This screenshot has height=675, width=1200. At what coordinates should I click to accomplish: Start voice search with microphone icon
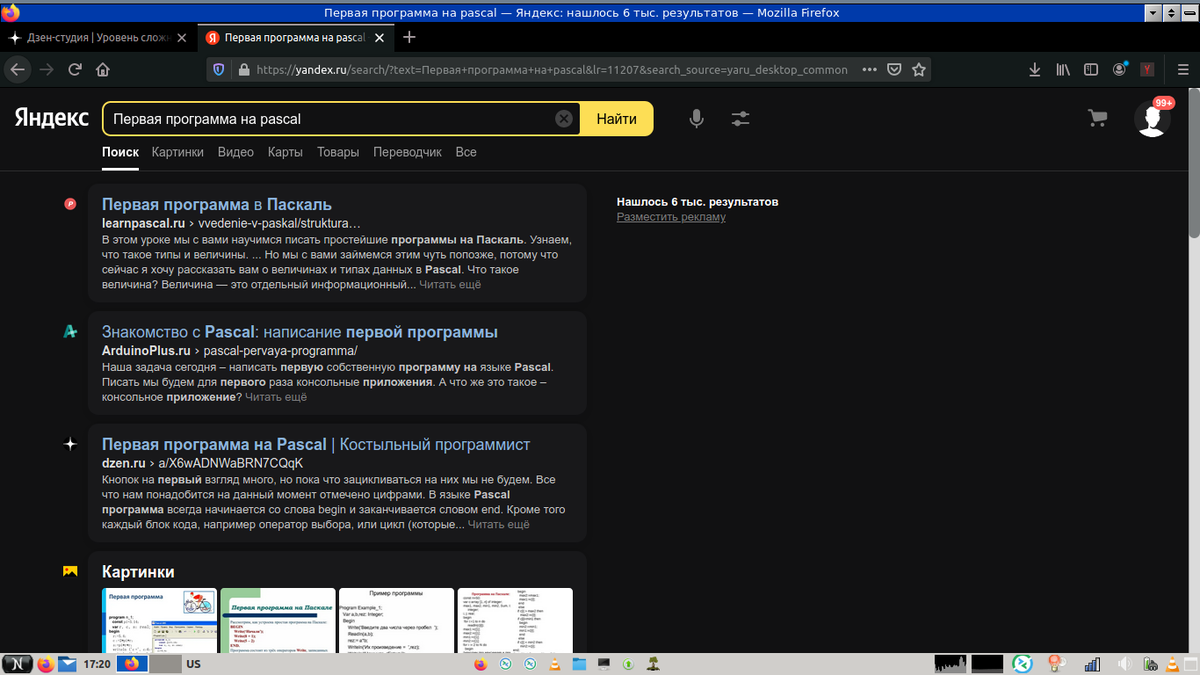click(x=697, y=118)
